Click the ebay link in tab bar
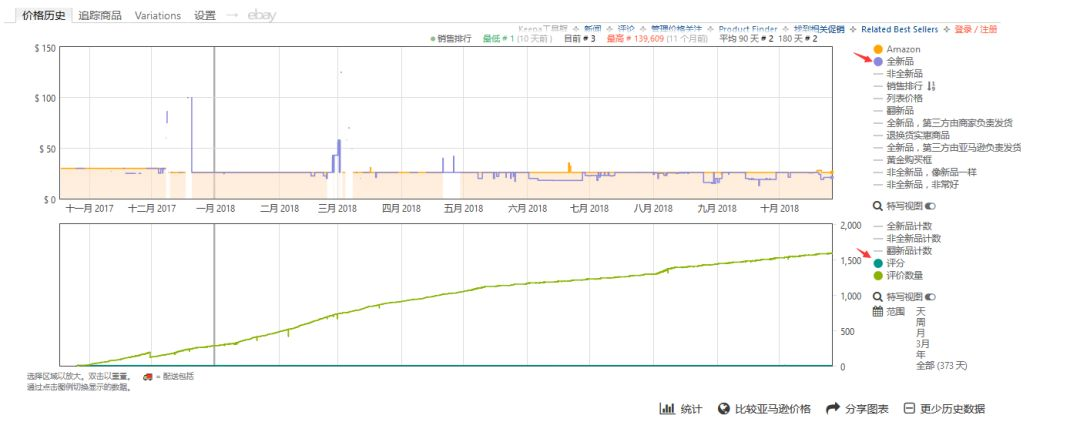1080x442 pixels. (x=262, y=16)
